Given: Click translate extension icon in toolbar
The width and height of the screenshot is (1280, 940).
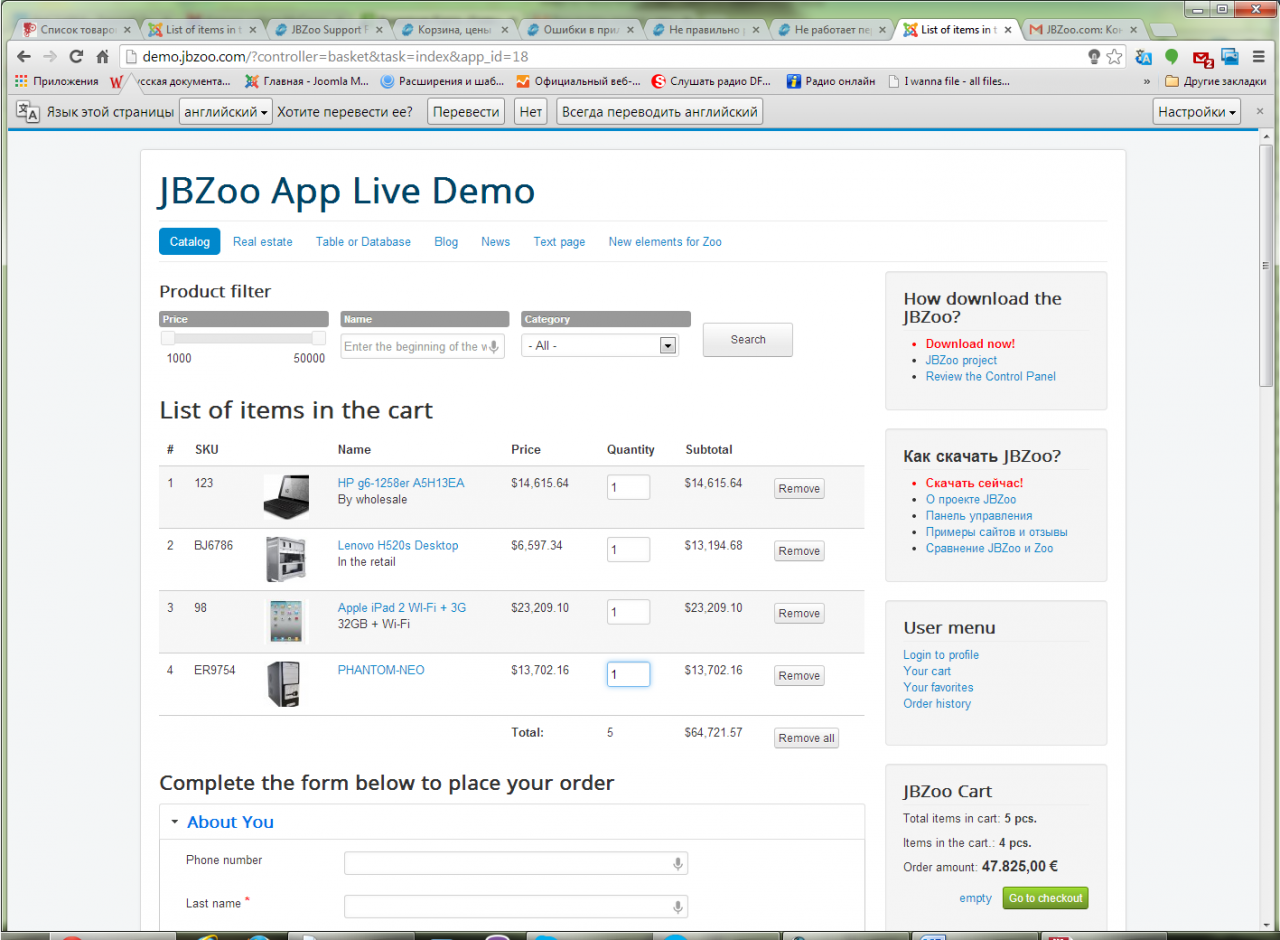Looking at the screenshot, I should (x=1143, y=57).
